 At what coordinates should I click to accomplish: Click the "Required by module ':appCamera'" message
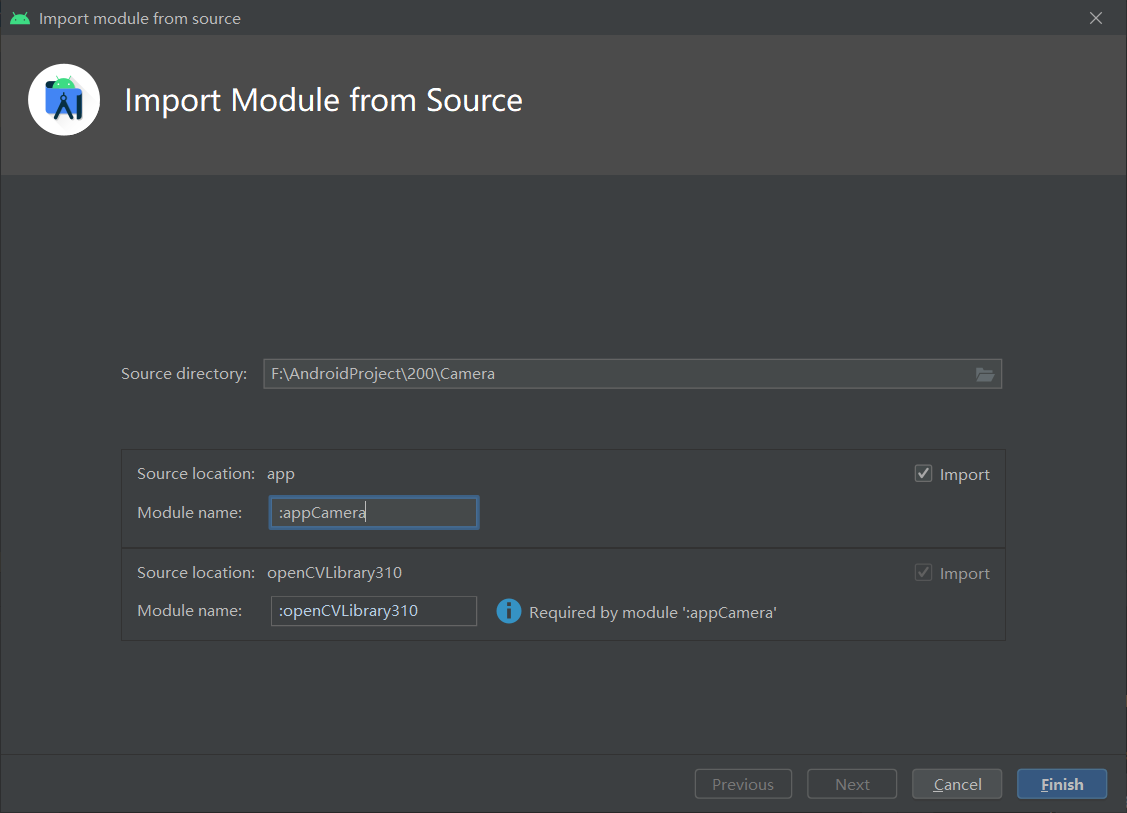coord(652,612)
